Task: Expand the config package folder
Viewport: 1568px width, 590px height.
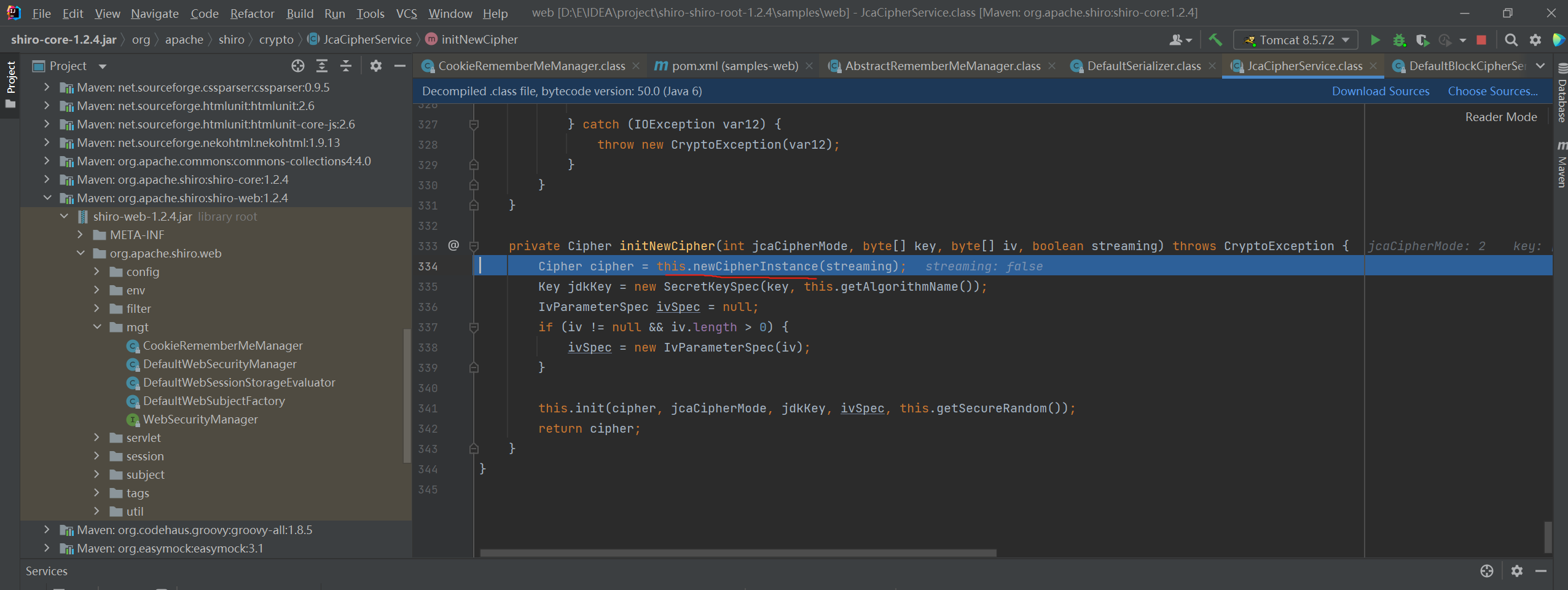Action: tap(97, 272)
